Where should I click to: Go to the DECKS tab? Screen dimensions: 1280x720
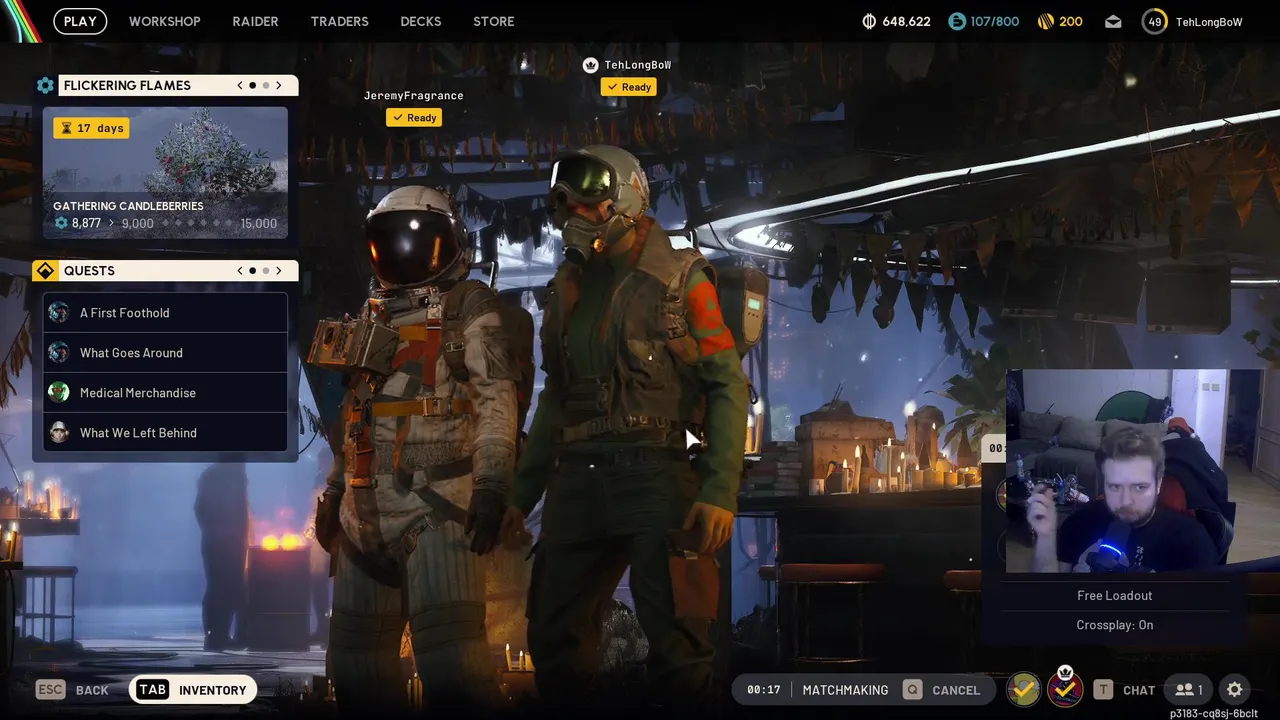tap(420, 21)
